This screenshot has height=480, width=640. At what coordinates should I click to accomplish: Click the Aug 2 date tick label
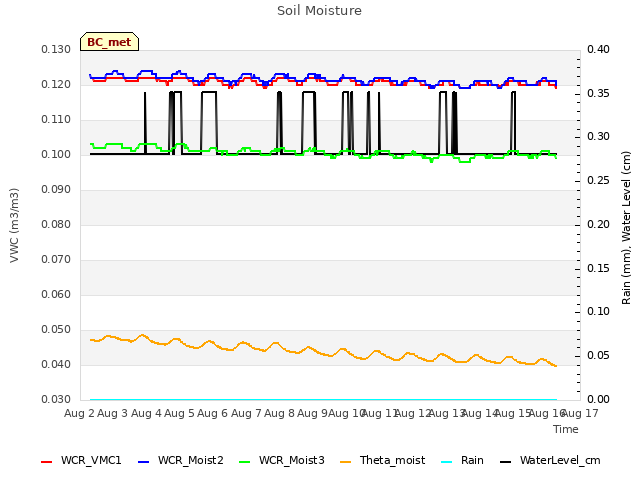point(79,413)
